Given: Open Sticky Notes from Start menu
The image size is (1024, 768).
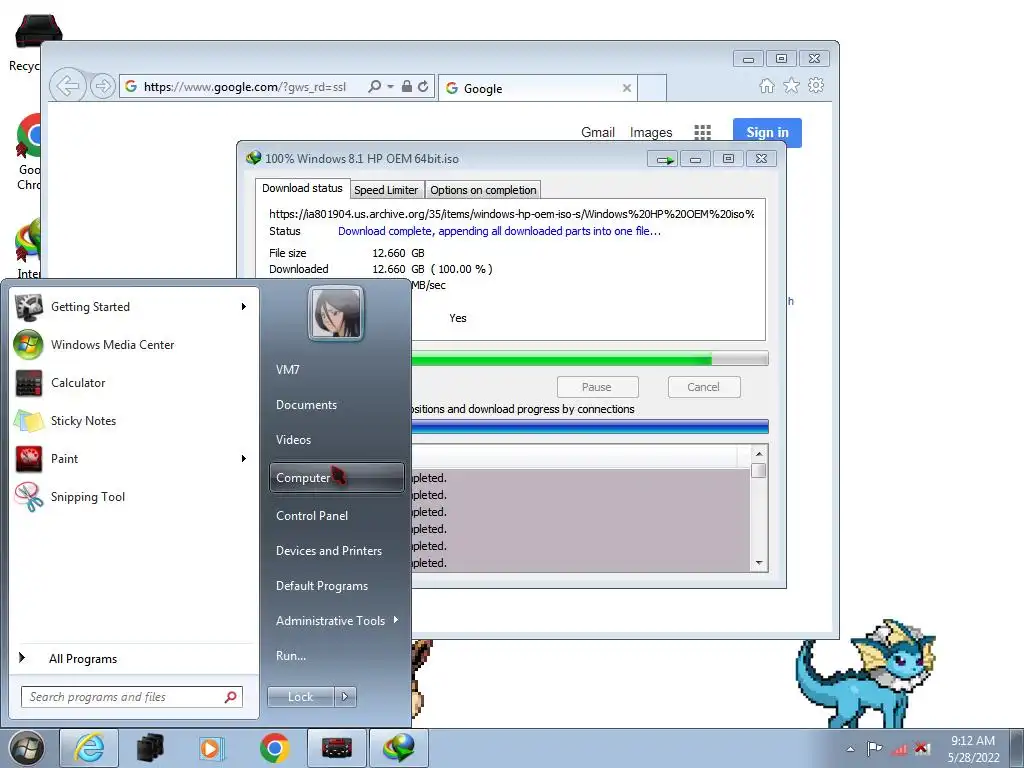Looking at the screenshot, I should (x=133, y=421).
